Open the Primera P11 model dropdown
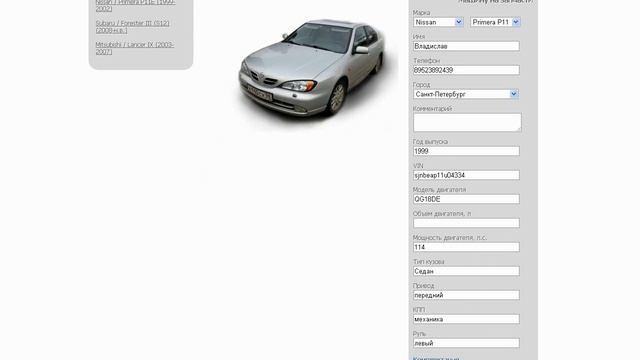This screenshot has width=640, height=360. 495,22
